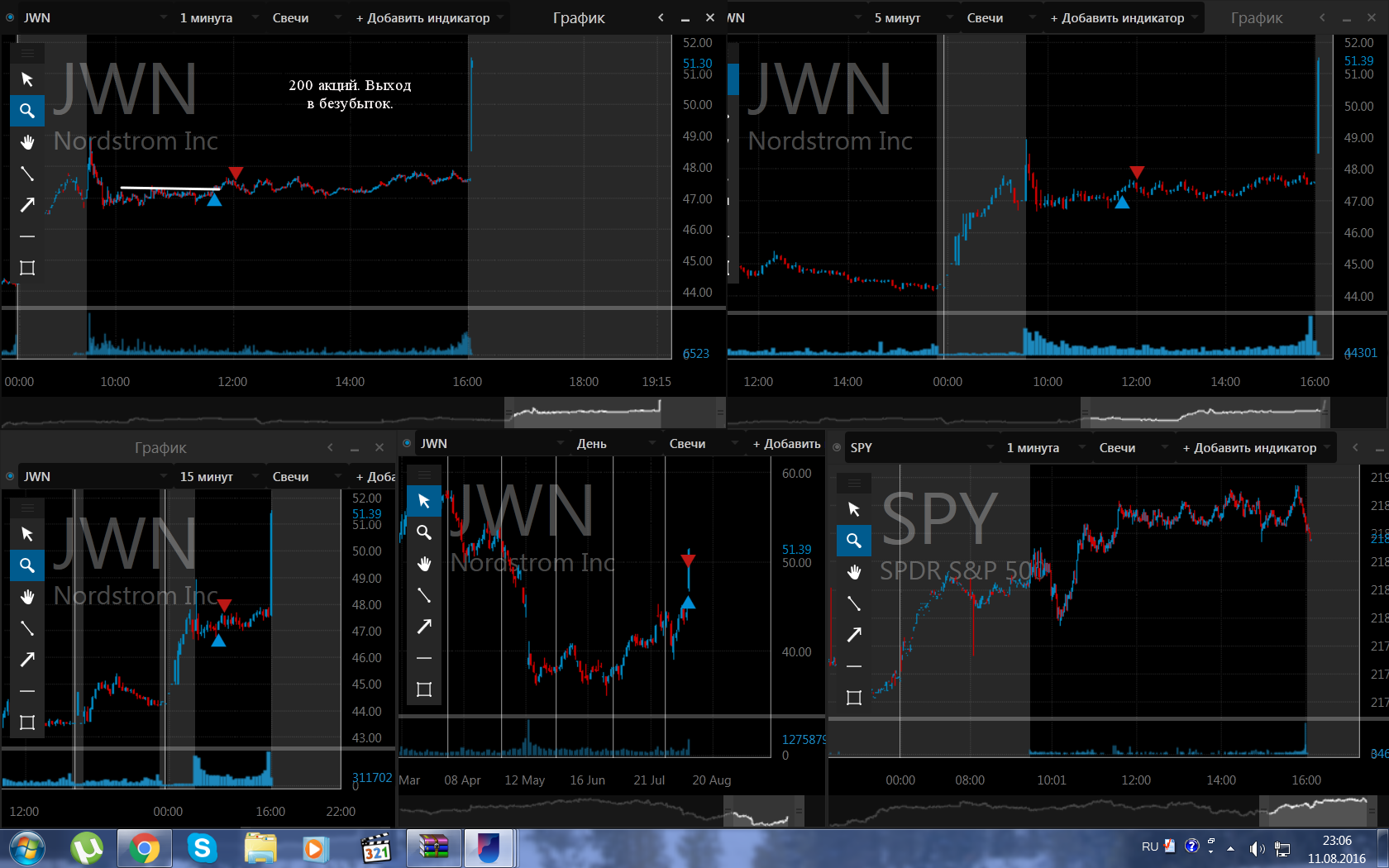The image size is (1389, 868).
Task: Select the zoom magnifier tool in top-left chart
Action: [27, 110]
